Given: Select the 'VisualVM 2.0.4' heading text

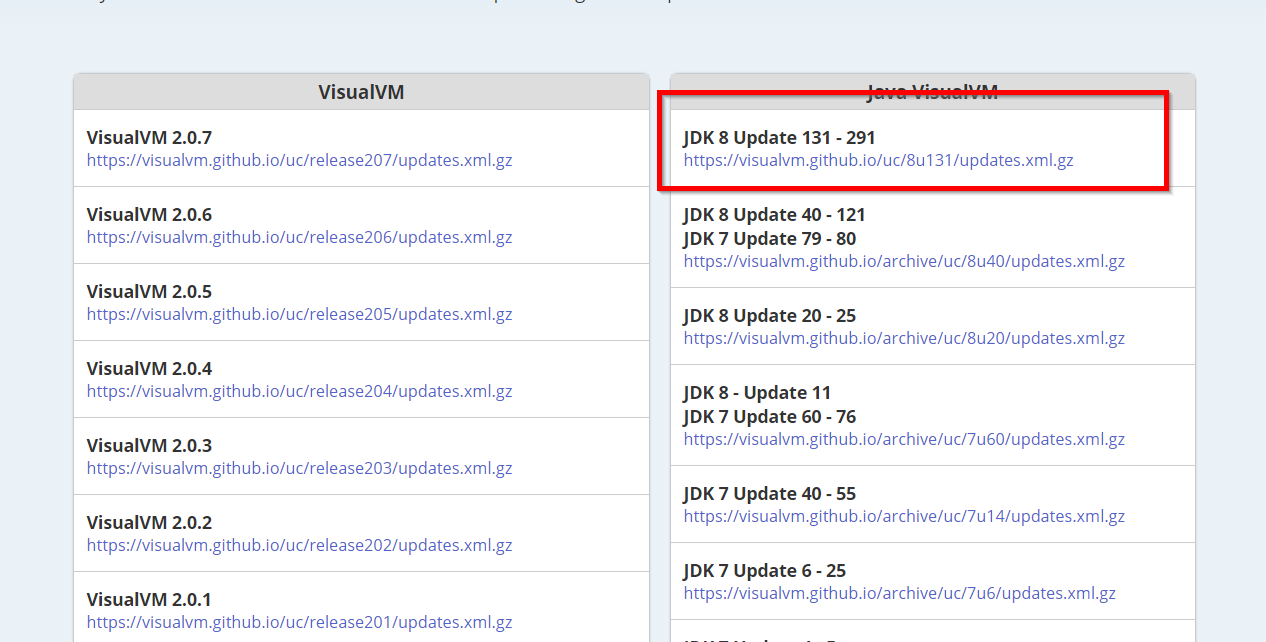Looking at the screenshot, I should 149,368.
